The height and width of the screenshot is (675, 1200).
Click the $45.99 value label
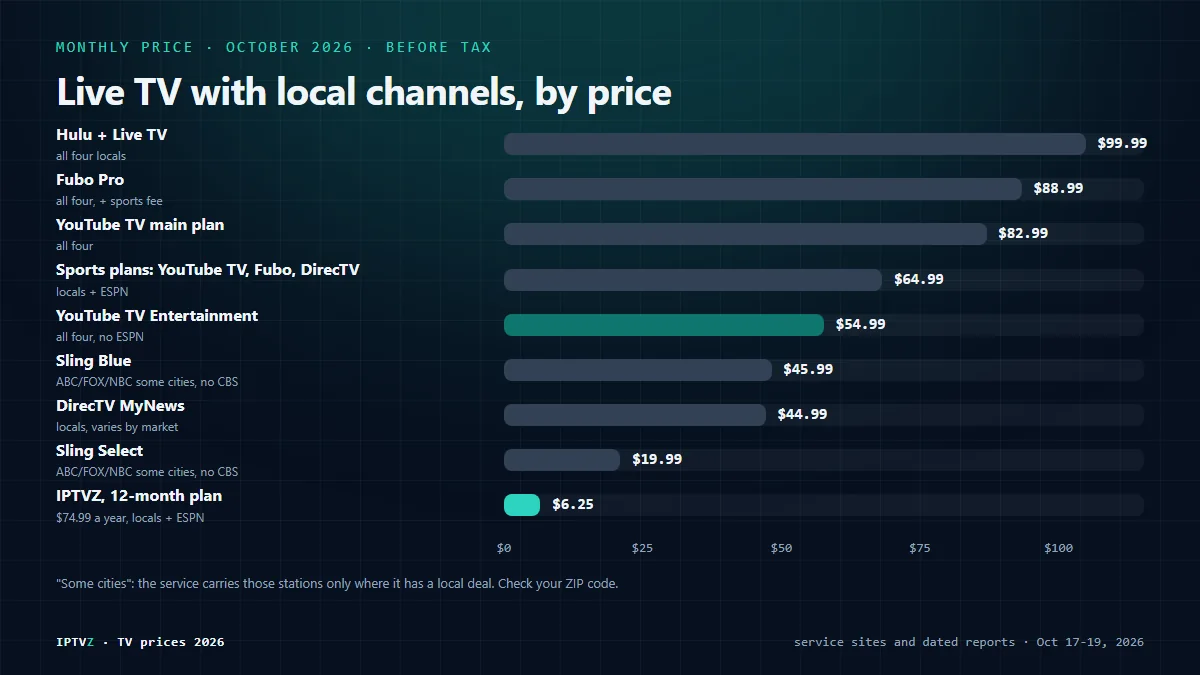tap(808, 369)
